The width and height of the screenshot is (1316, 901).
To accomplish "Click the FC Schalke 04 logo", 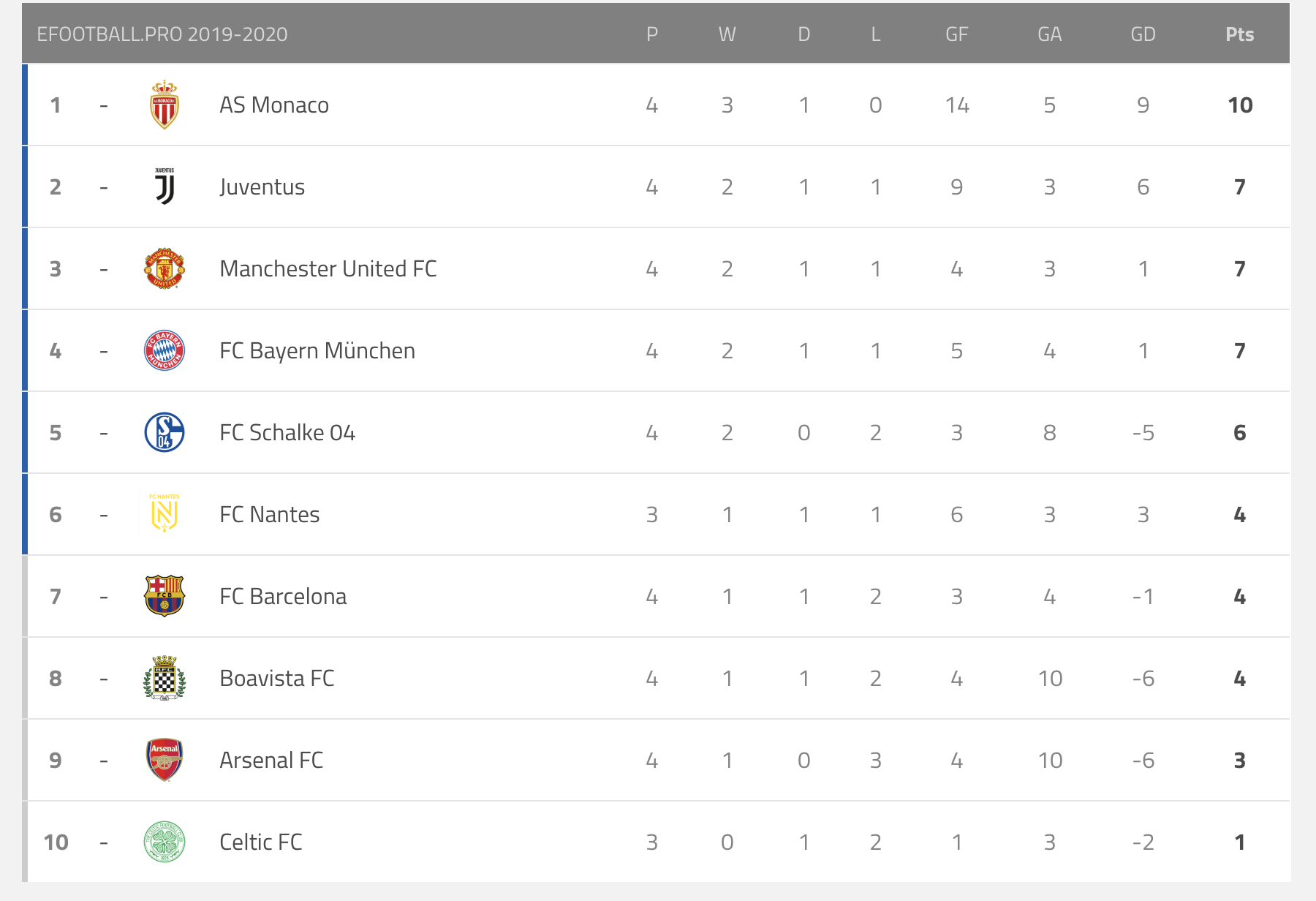I will tap(164, 433).
